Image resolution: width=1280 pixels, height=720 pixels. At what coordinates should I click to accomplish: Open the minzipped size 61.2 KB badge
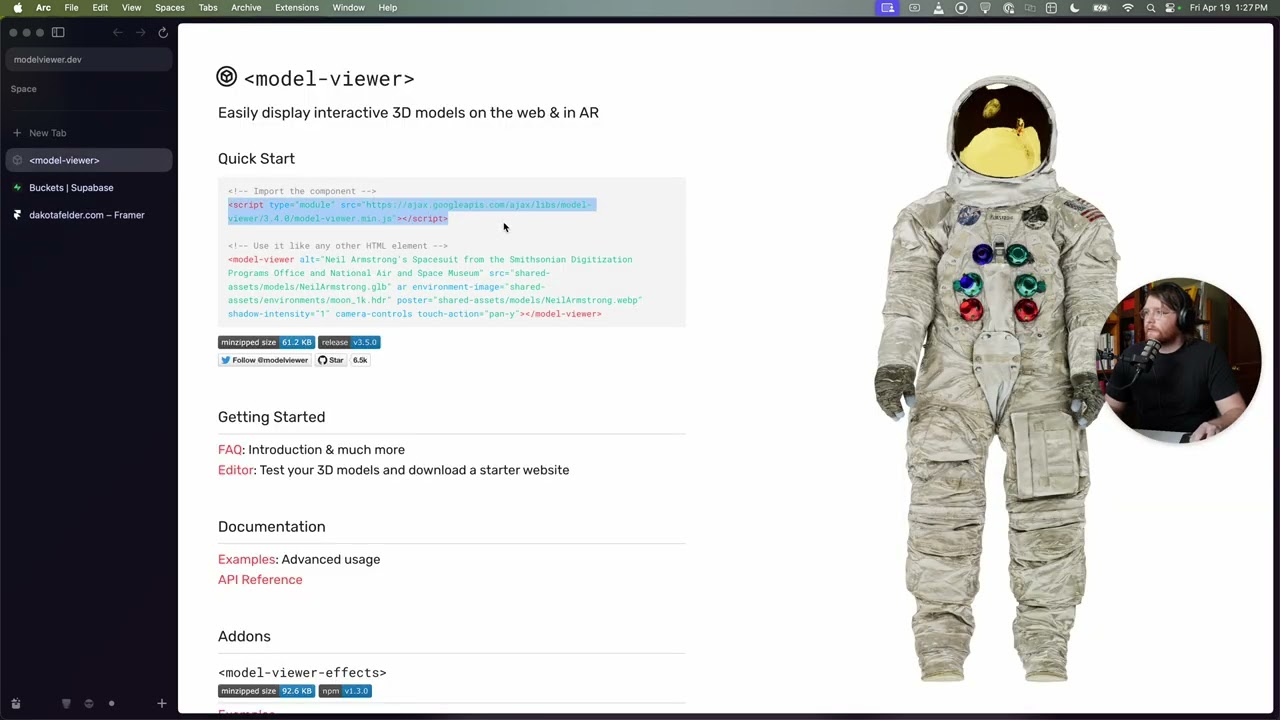click(x=266, y=342)
